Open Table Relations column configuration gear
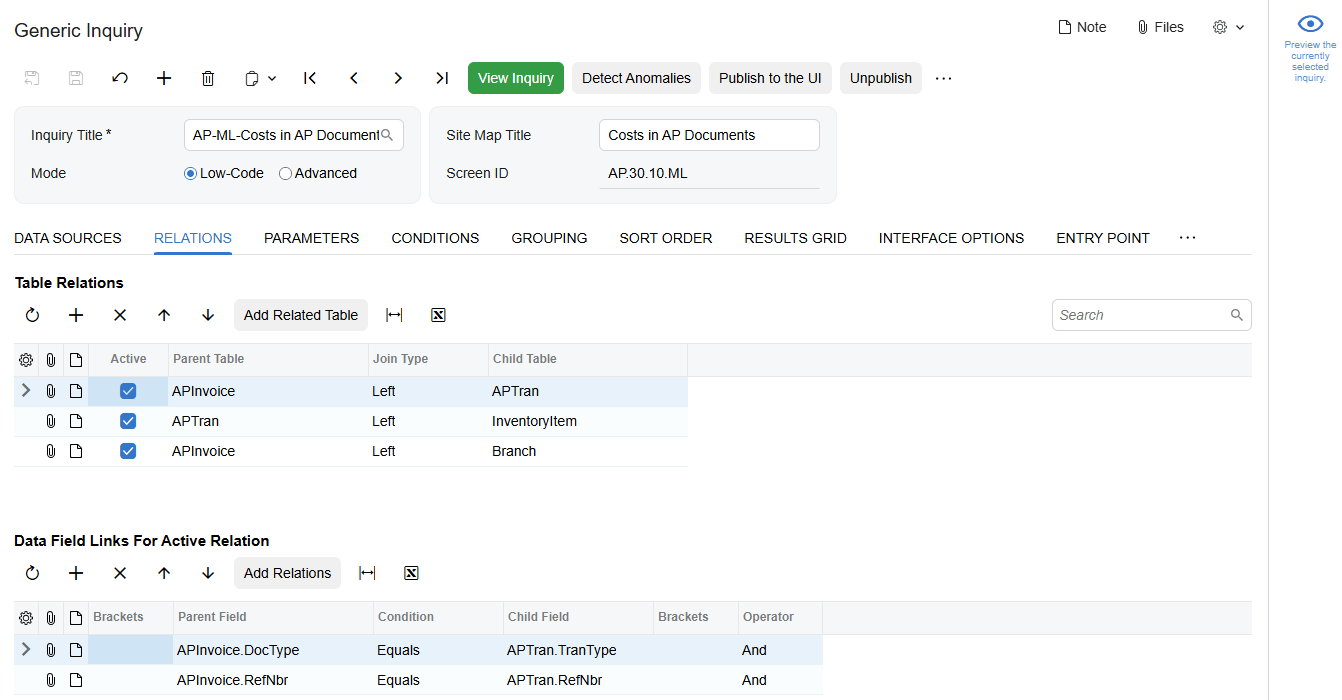 coord(26,360)
